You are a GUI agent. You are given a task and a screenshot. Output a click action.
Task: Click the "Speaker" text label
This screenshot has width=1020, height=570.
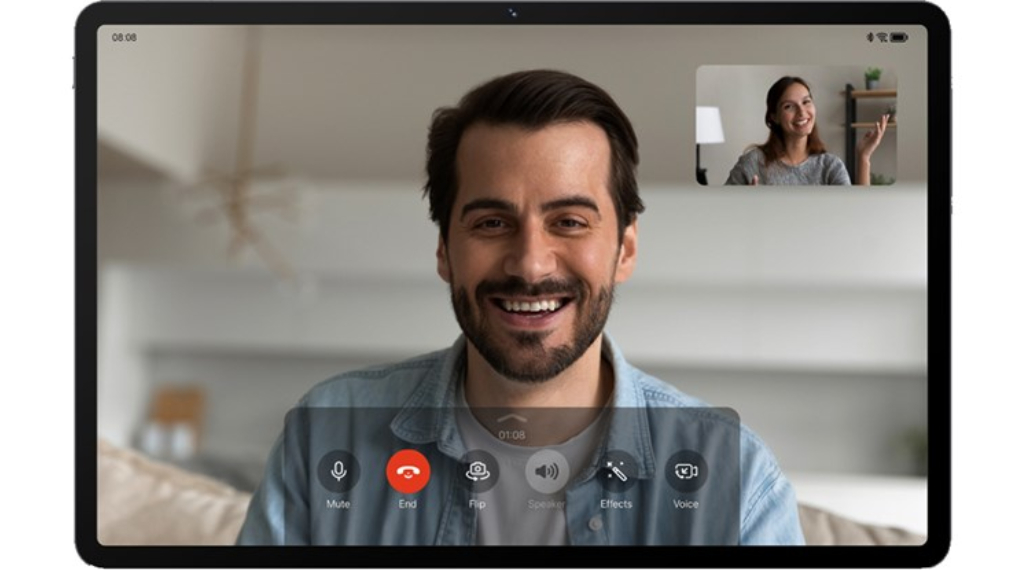coord(547,504)
